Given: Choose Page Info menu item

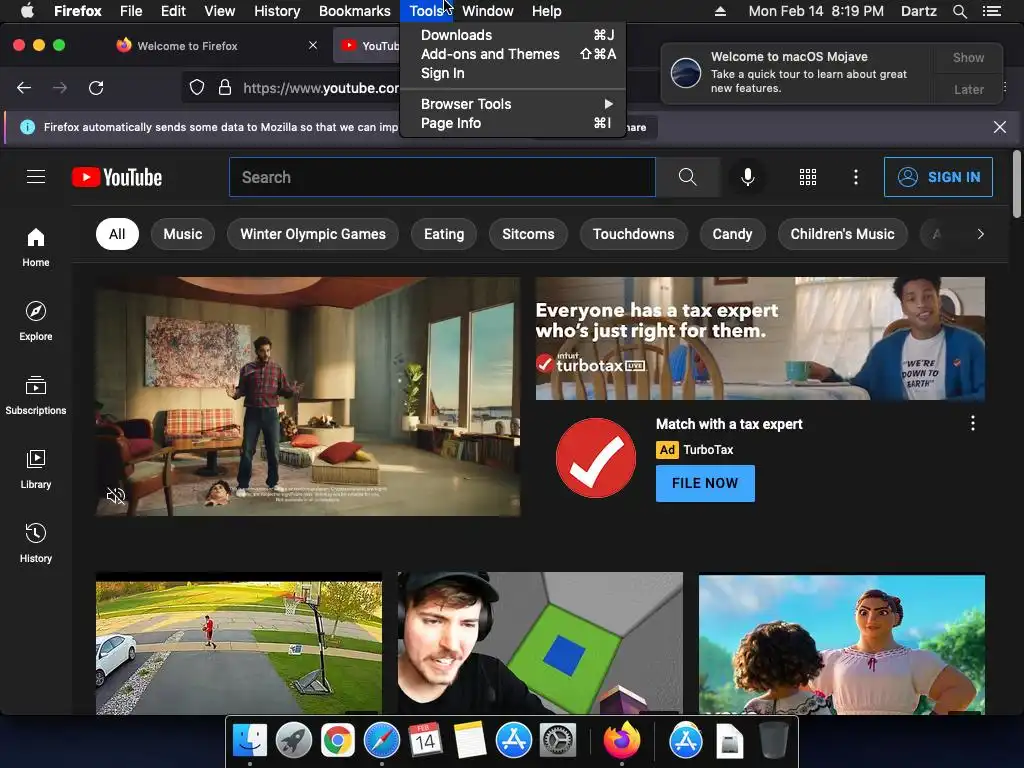Looking at the screenshot, I should pos(513,123).
